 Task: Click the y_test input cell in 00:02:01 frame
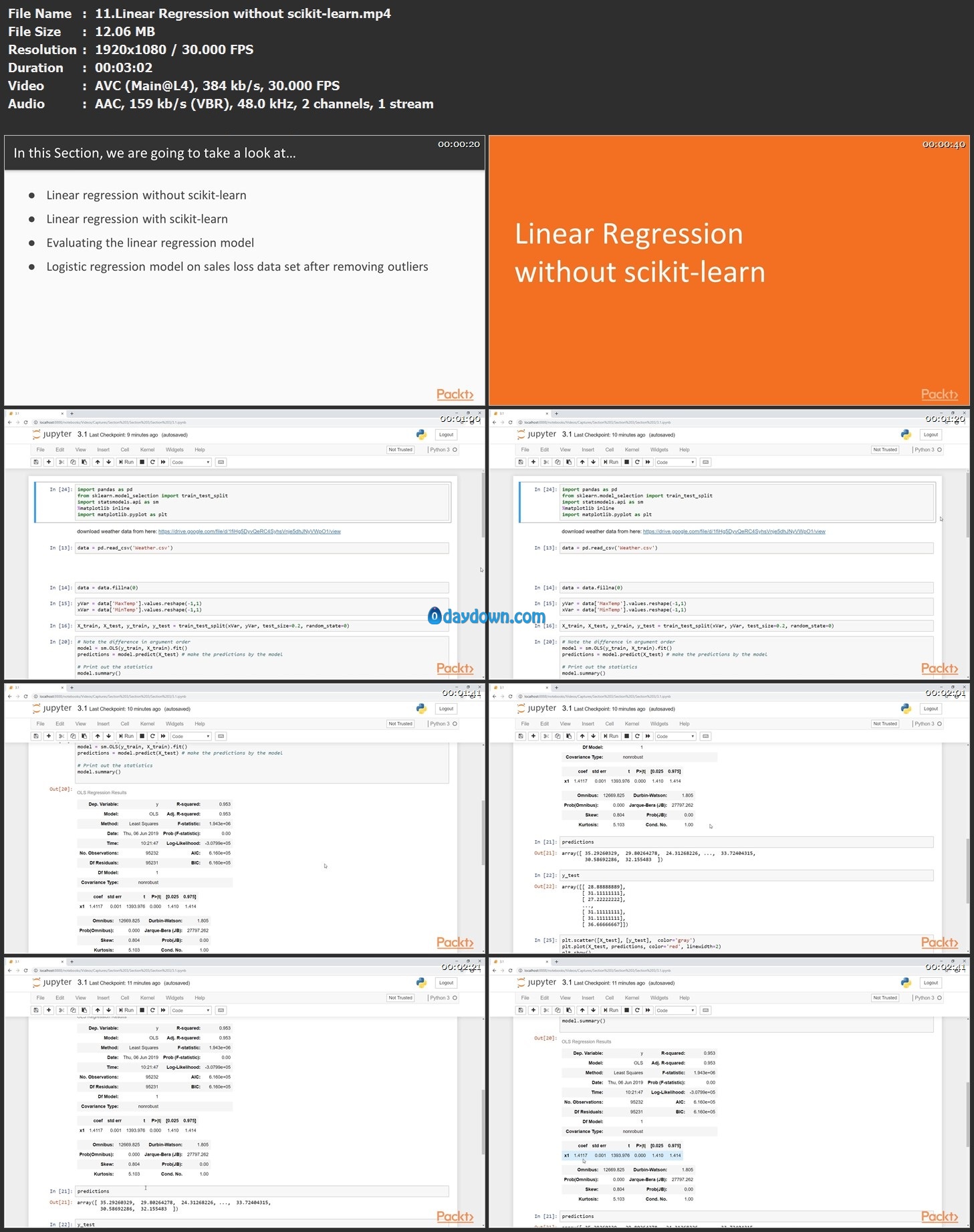(747, 875)
